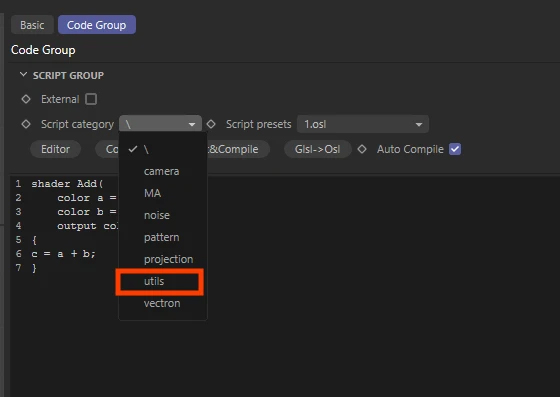Image resolution: width=560 pixels, height=397 pixels.
Task: Click the Code Group heading text
Action: coord(43,50)
